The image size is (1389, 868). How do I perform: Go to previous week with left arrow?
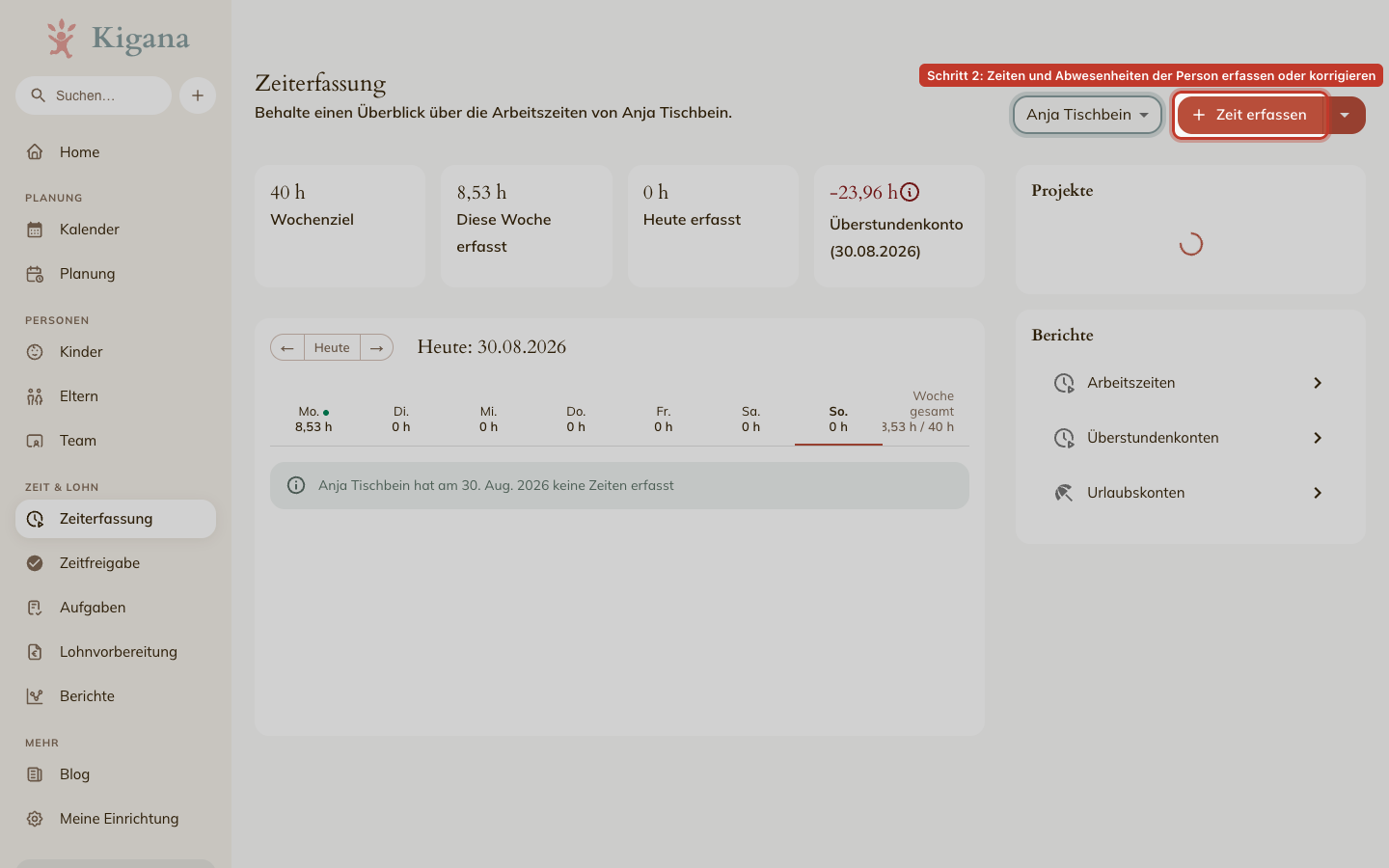(287, 347)
